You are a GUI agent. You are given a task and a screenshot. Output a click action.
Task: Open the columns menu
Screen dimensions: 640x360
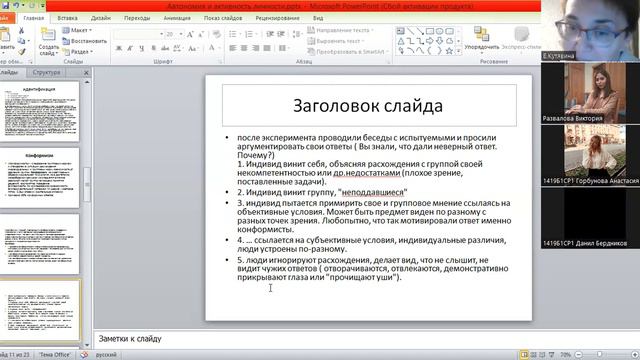[x=283, y=48]
